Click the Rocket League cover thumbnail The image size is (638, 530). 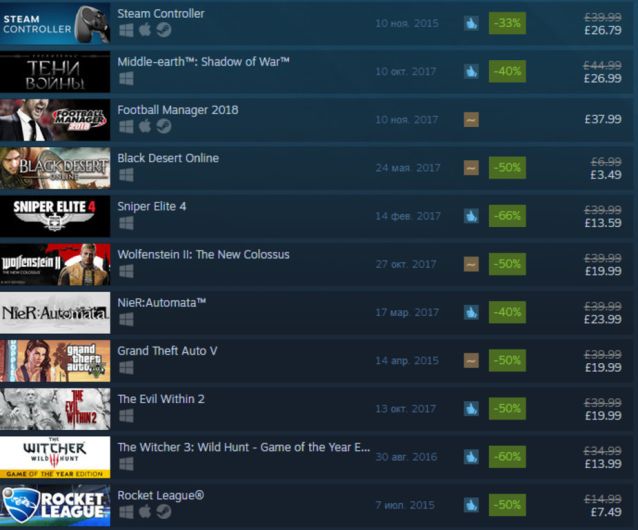[x=55, y=505]
